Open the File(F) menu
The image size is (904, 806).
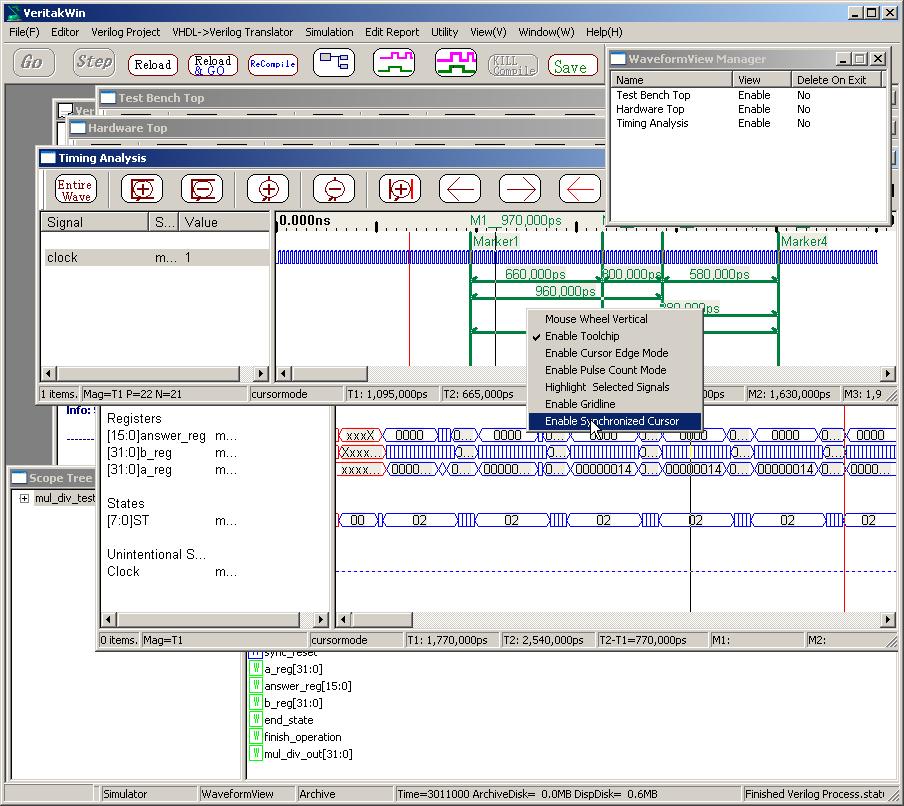tap(24, 32)
